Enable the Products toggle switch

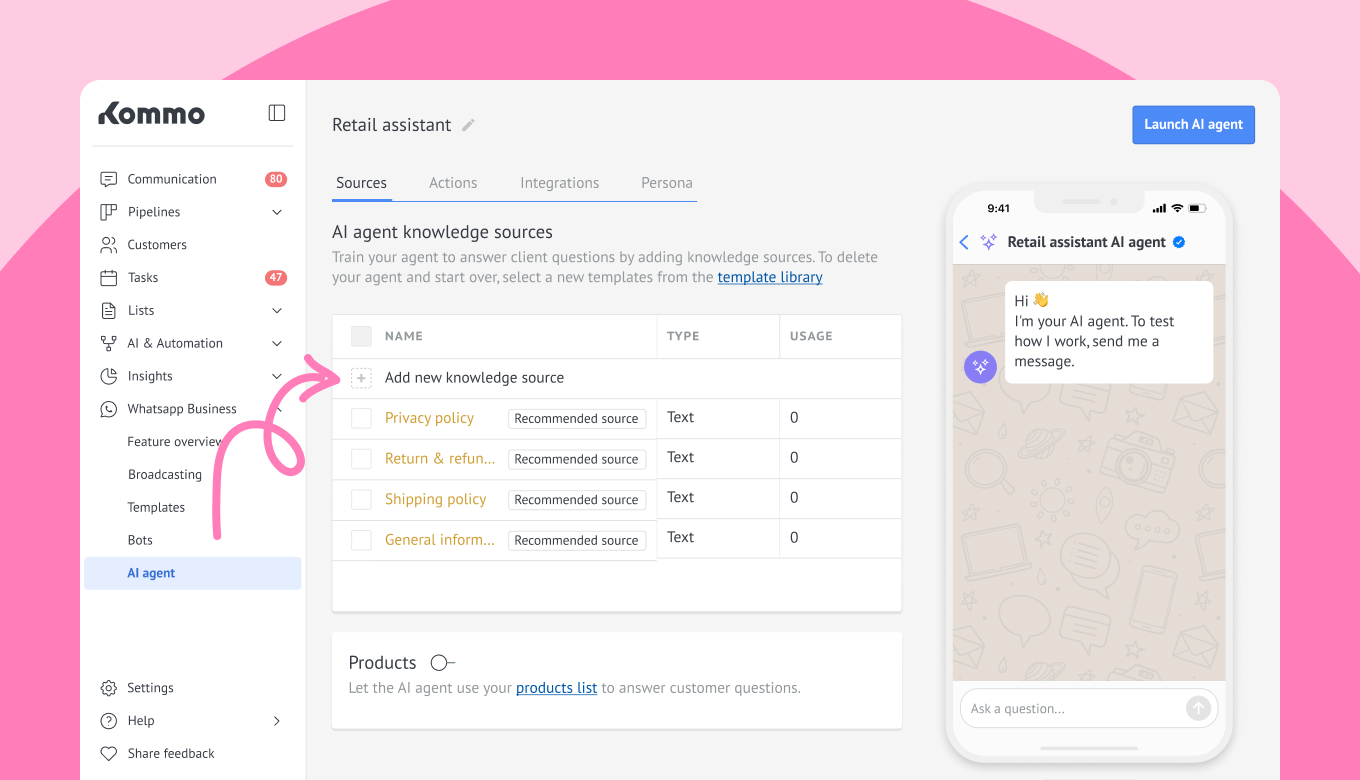(x=442, y=663)
